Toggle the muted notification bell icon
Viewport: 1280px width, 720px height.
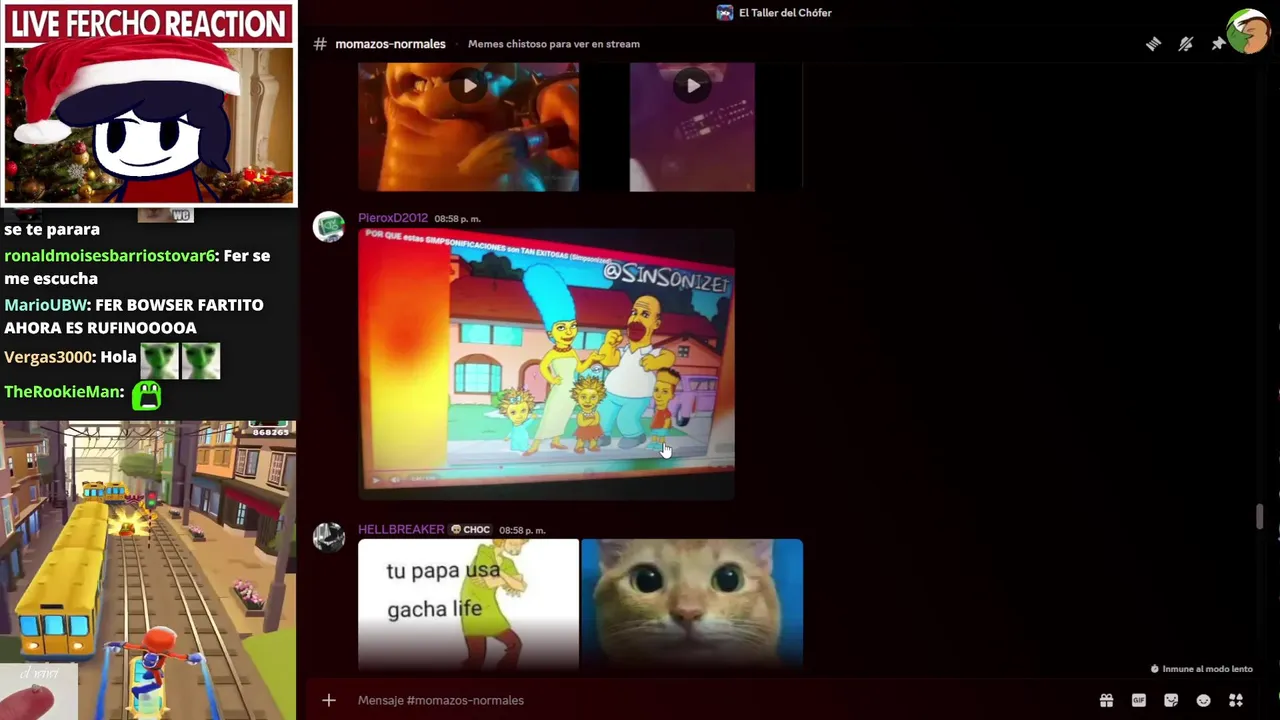point(1186,44)
